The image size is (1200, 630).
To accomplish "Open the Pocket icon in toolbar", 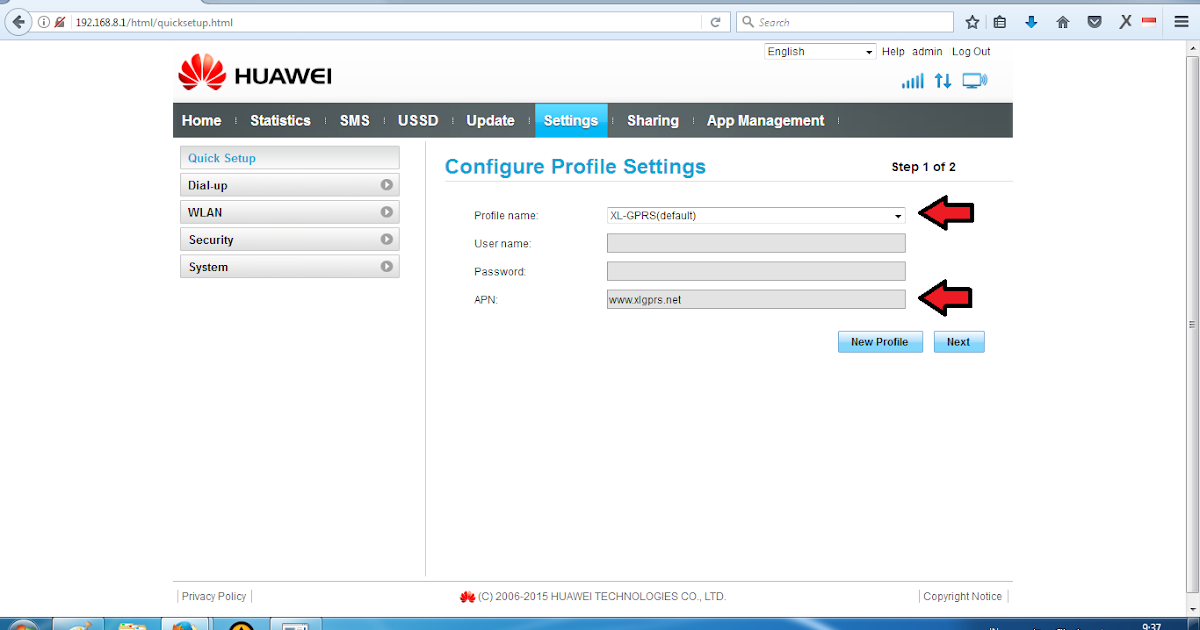I will [x=1095, y=22].
